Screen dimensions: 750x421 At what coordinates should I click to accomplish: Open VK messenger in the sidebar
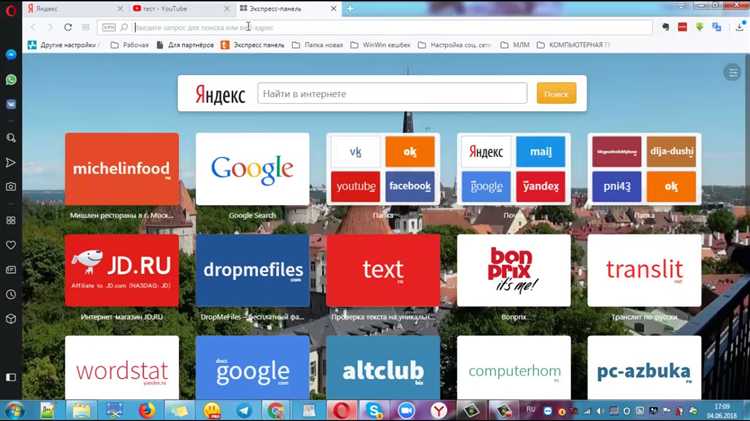pyautogui.click(x=11, y=104)
